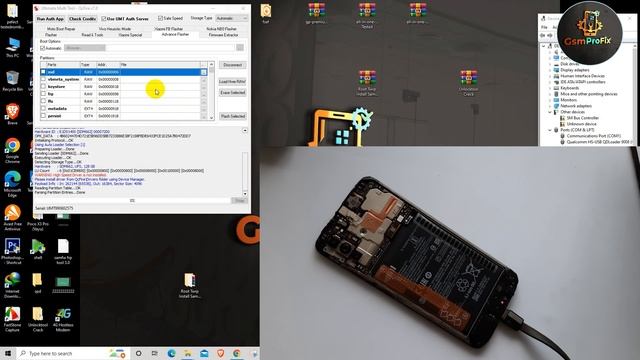The height and width of the screenshot is (360, 640).
Task: Open the Avast Free Antivirus shortcut
Action: tap(12, 218)
